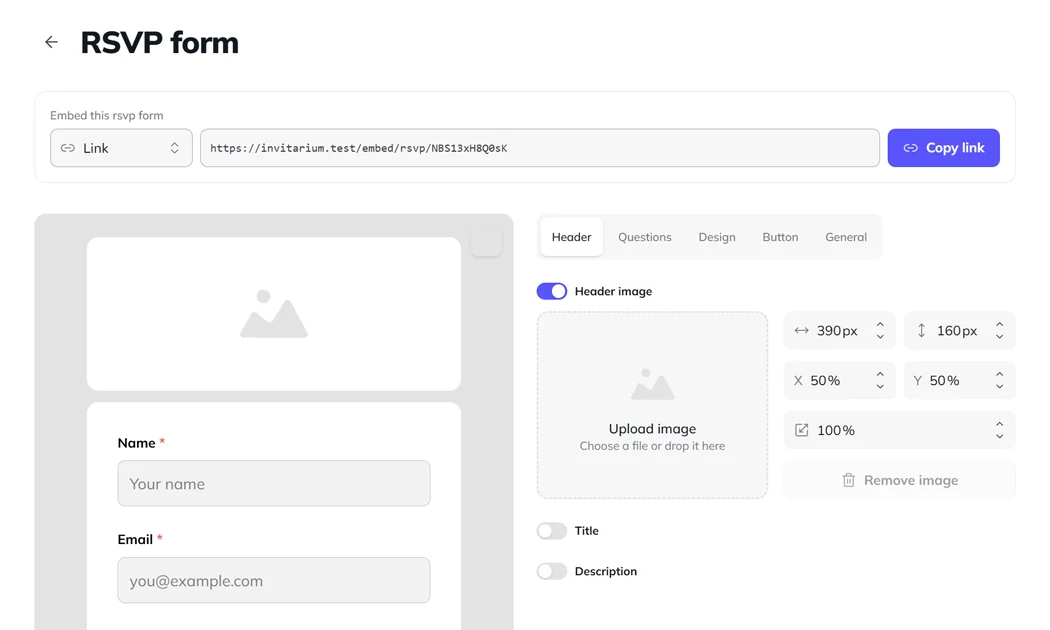This screenshot has width=1050, height=630.
Task: Enable the Title toggle
Action: tap(552, 531)
